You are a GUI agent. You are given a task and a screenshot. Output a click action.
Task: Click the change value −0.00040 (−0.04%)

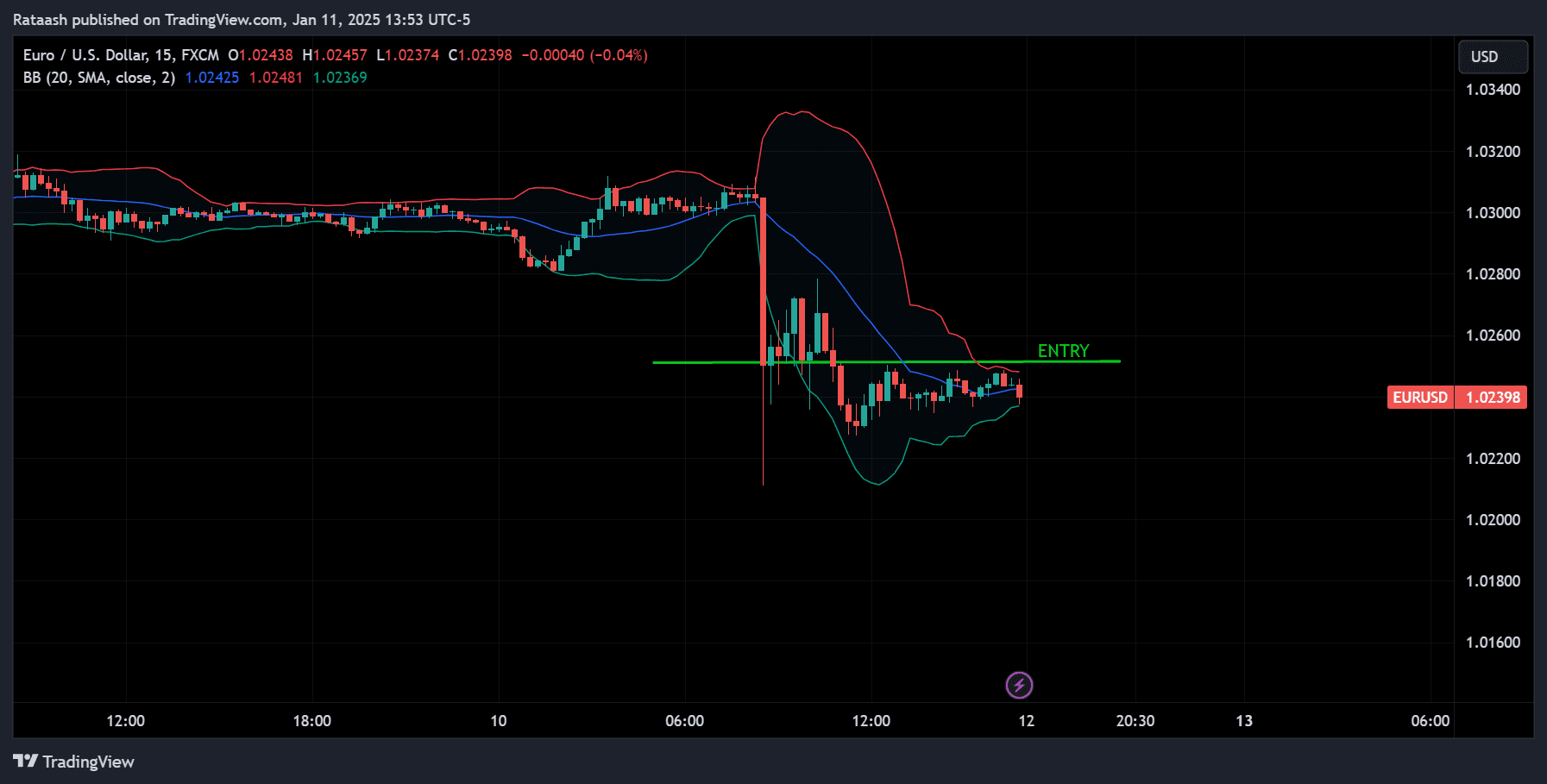click(x=585, y=55)
